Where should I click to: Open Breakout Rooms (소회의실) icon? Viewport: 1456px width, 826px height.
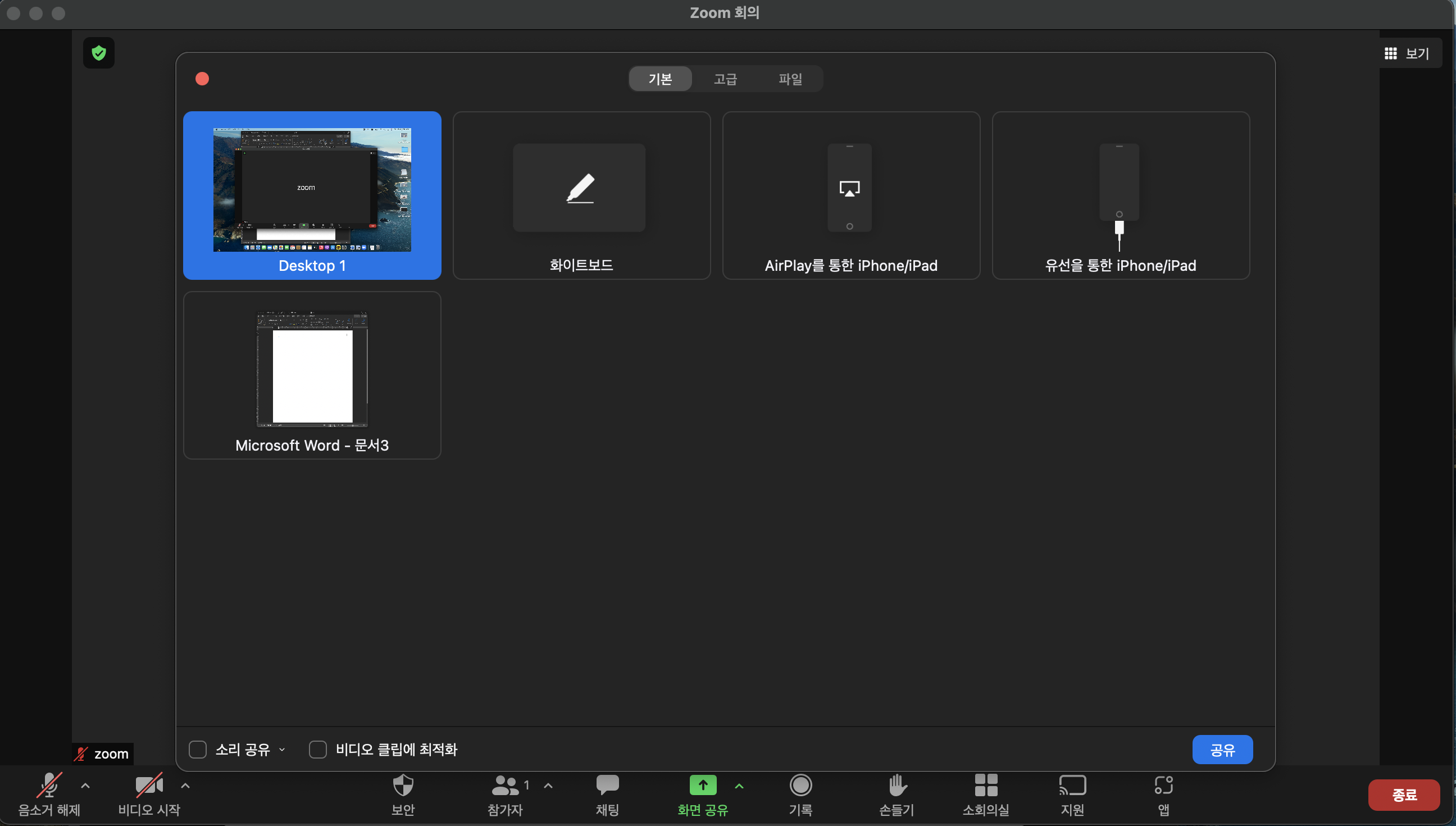click(985, 786)
